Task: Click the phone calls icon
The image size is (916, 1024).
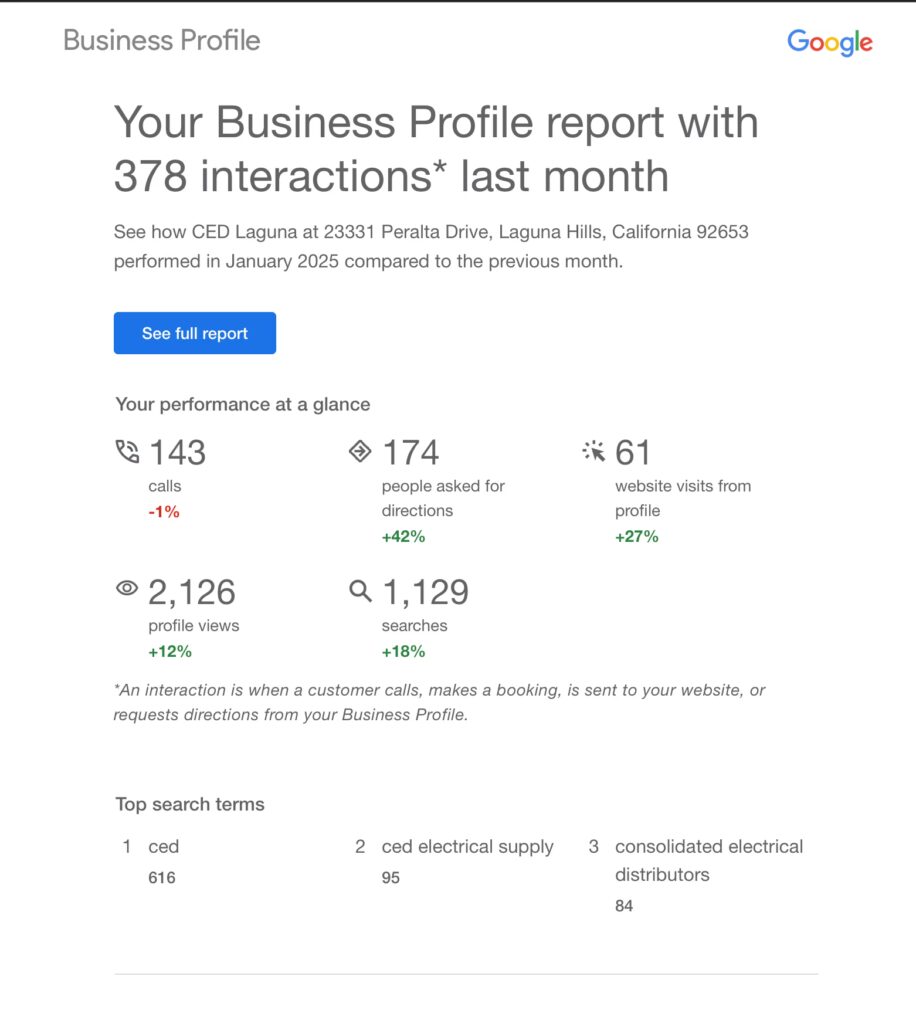Action: (x=127, y=451)
